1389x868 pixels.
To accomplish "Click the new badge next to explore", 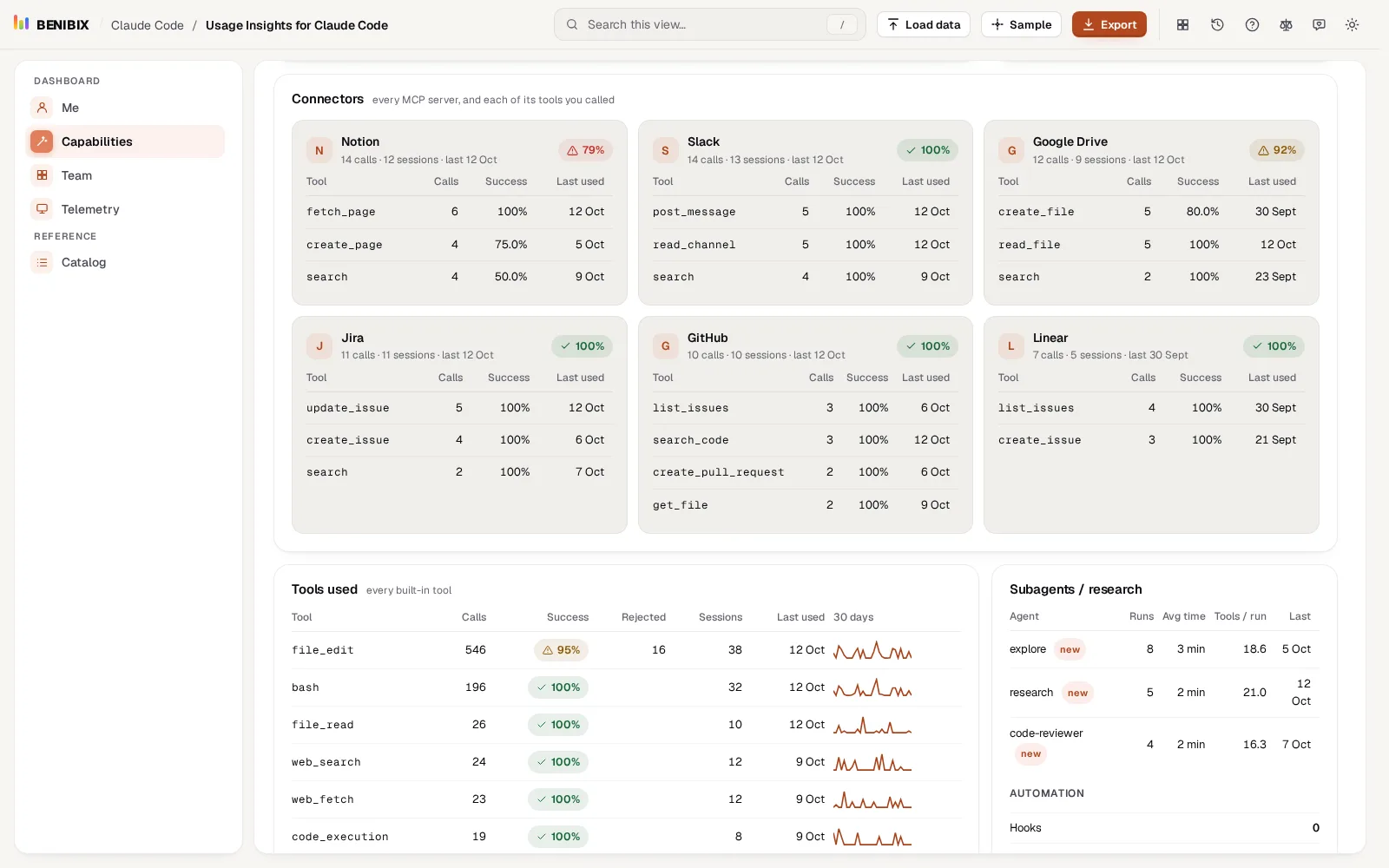I will coord(1070,649).
